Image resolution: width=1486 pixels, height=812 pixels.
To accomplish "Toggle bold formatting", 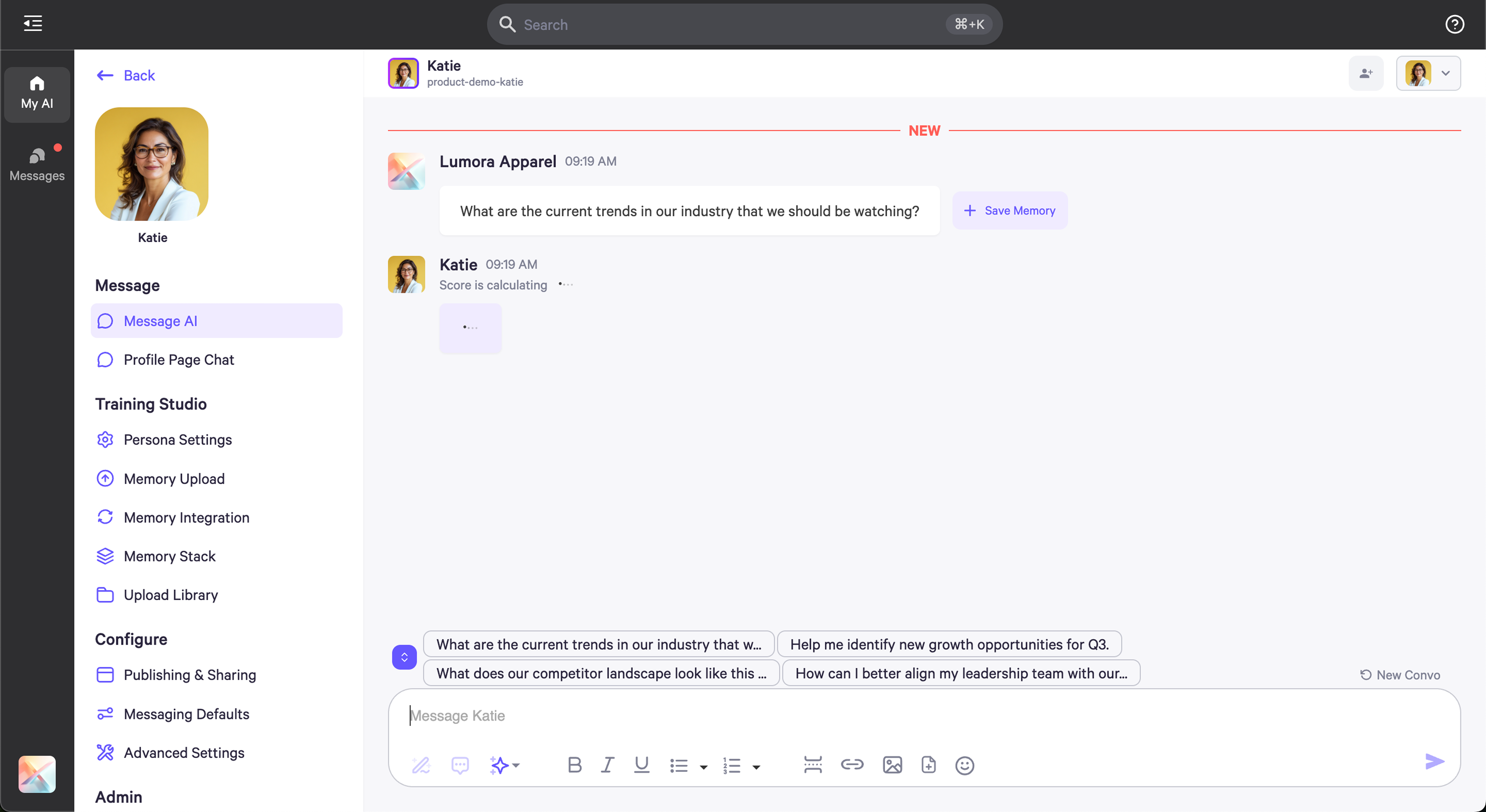I will point(574,765).
